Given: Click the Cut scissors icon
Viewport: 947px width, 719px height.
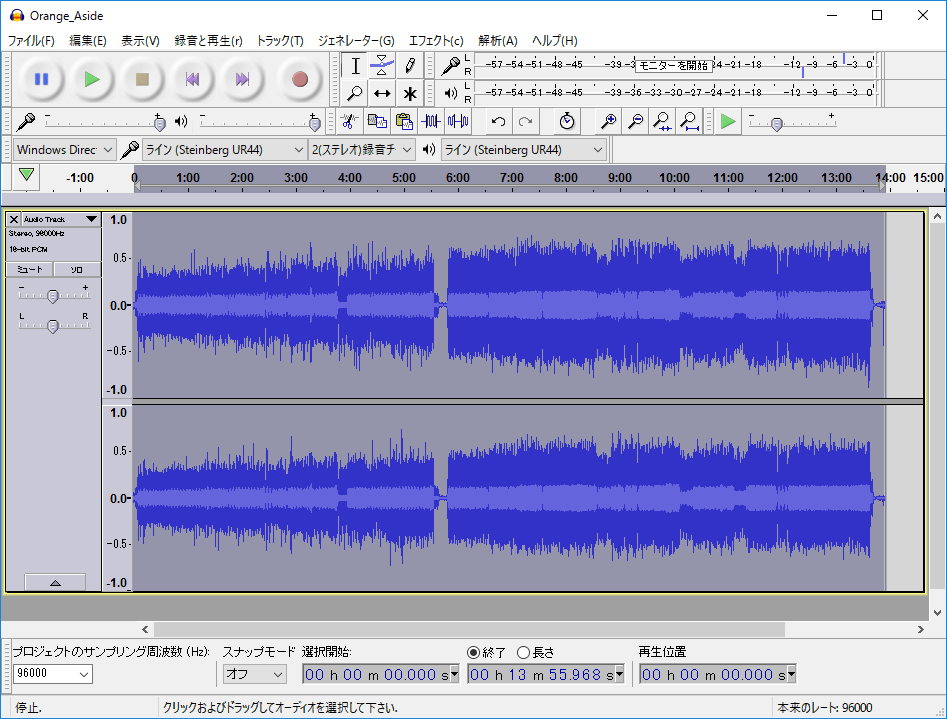Looking at the screenshot, I should pos(349,121).
